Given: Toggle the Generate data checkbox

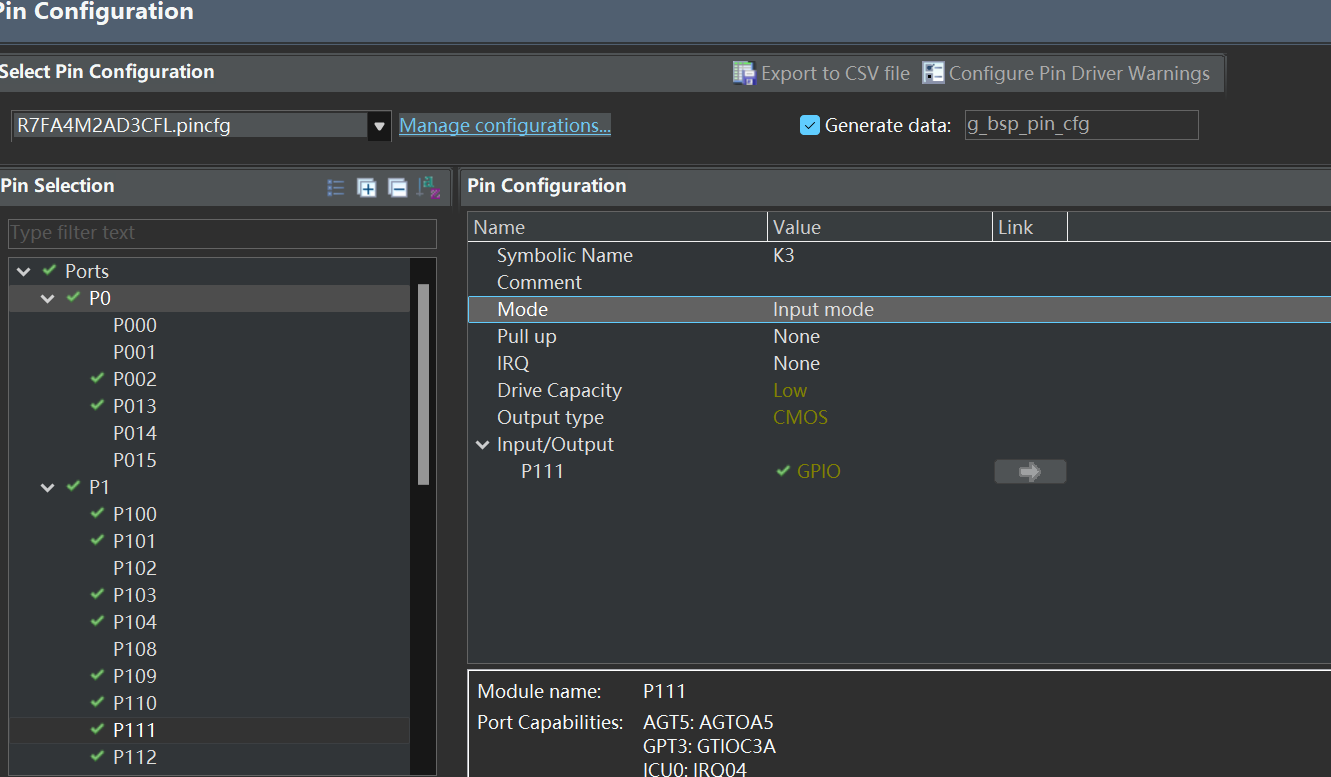Looking at the screenshot, I should [x=810, y=125].
